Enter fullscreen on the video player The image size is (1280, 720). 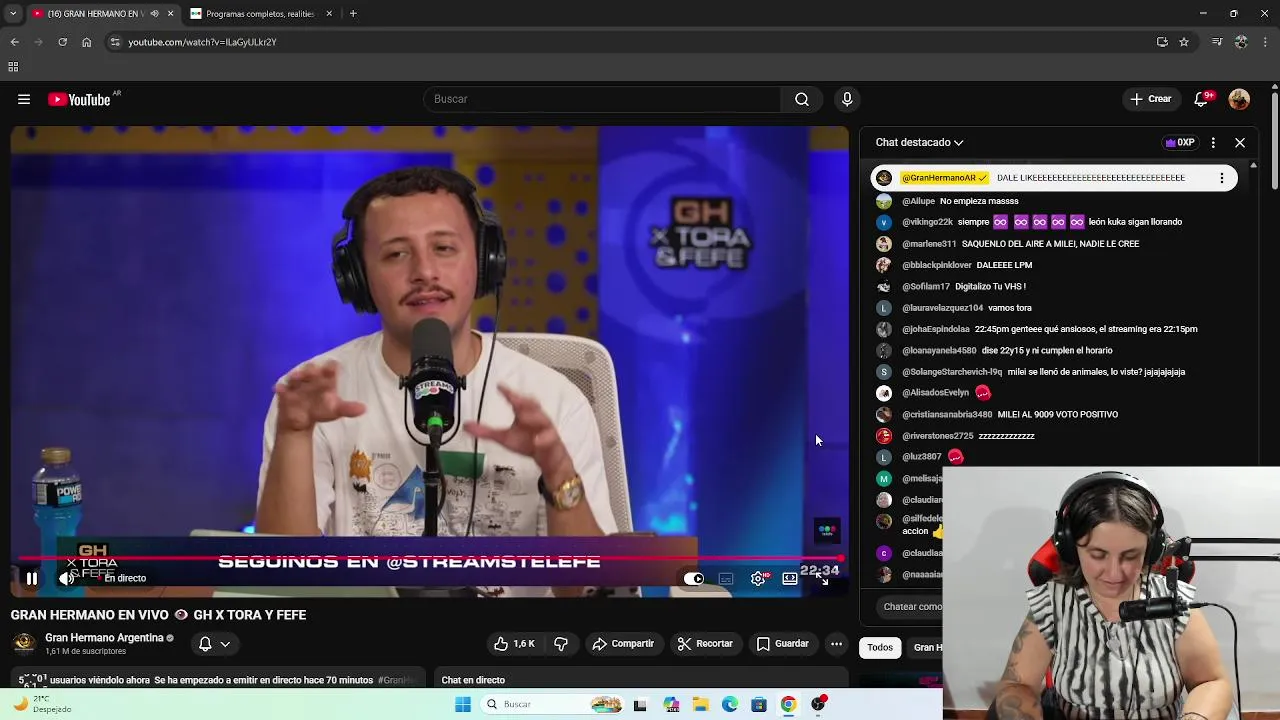point(823,580)
